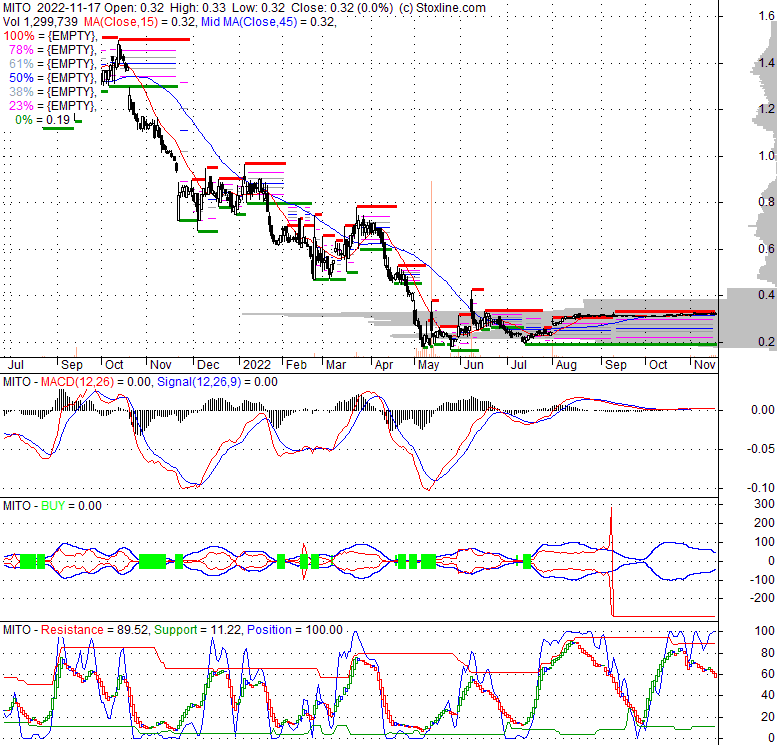Screen dimensions: 778x746
Task: Click the -0.05 MACD axis value
Action: pyautogui.click(x=761, y=449)
